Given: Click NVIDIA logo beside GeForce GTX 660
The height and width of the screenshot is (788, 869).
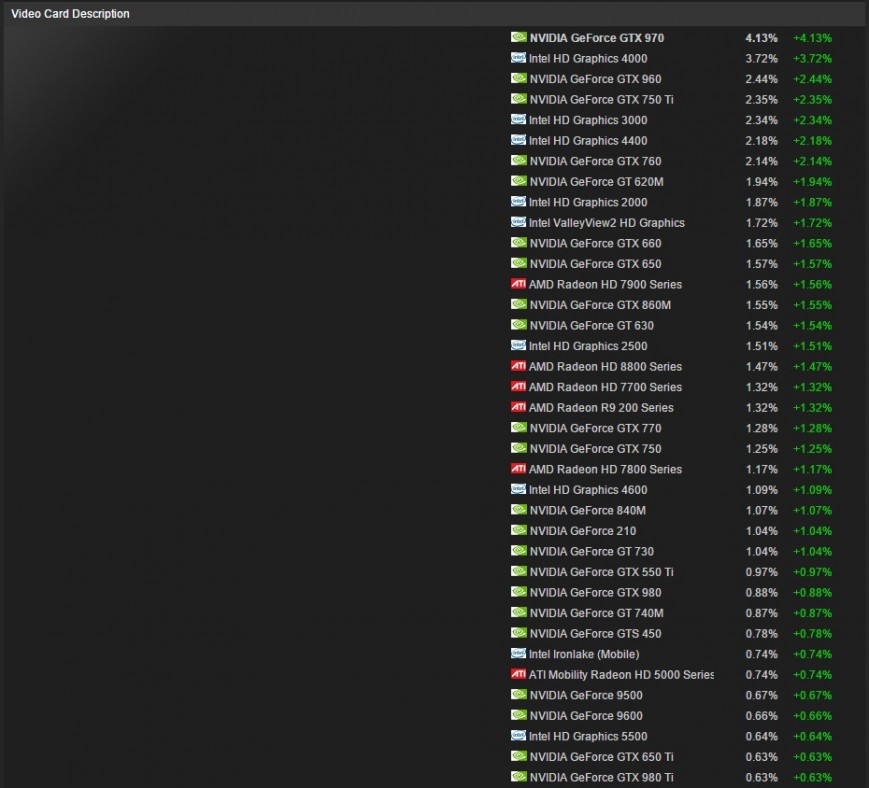Looking at the screenshot, I should 518,242.
